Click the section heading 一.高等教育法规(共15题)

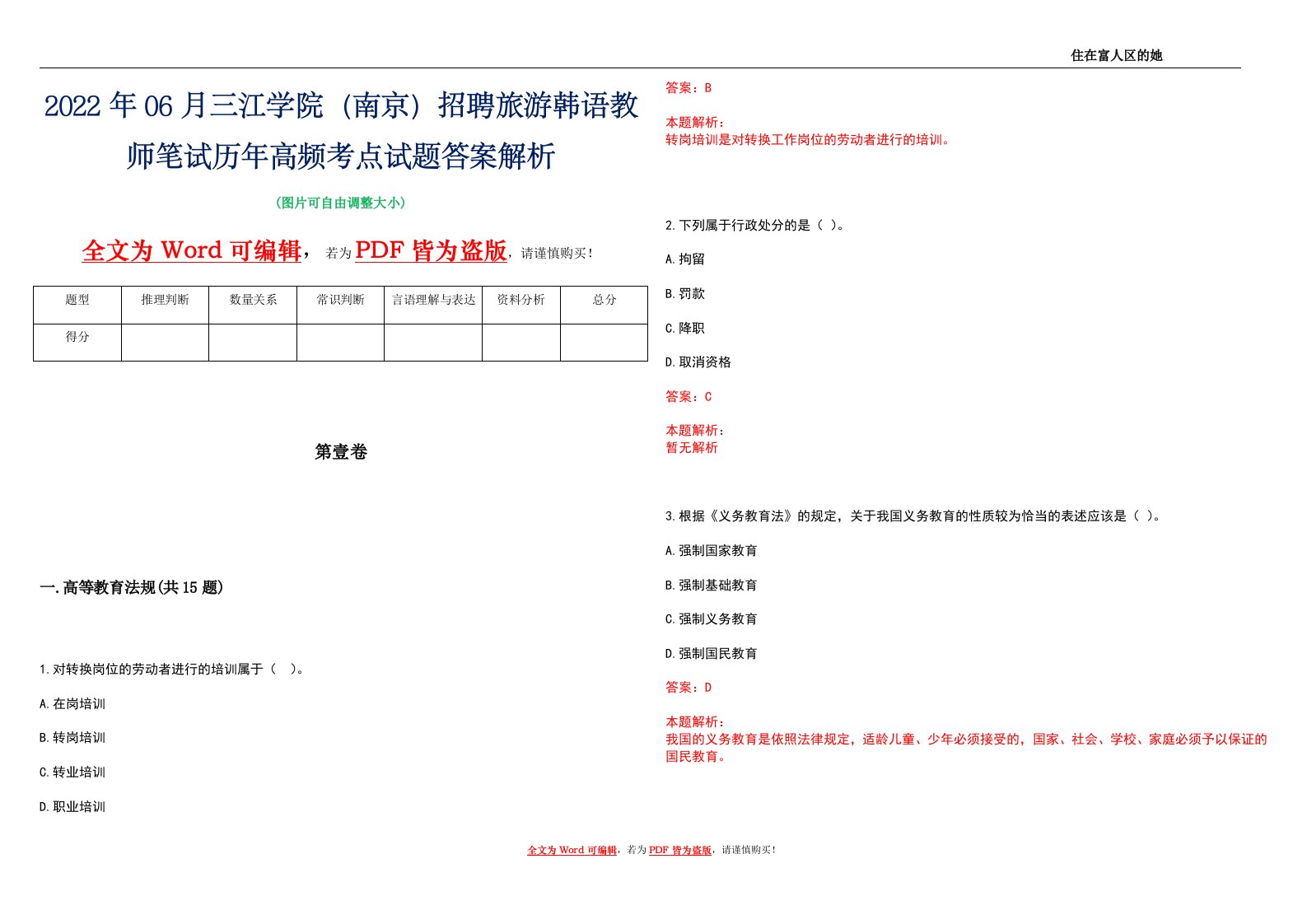point(132,587)
